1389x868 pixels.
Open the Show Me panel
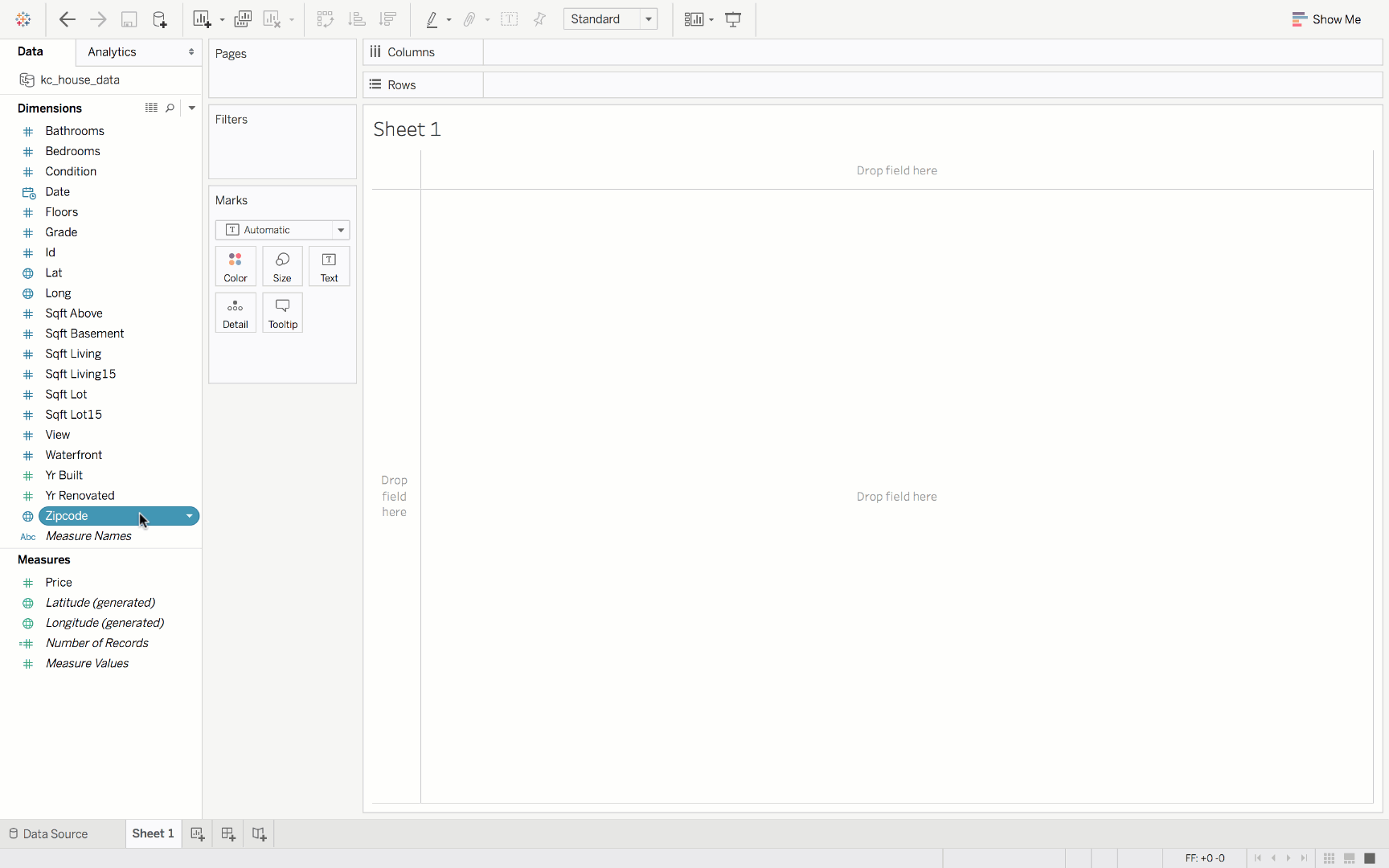pos(1326,19)
